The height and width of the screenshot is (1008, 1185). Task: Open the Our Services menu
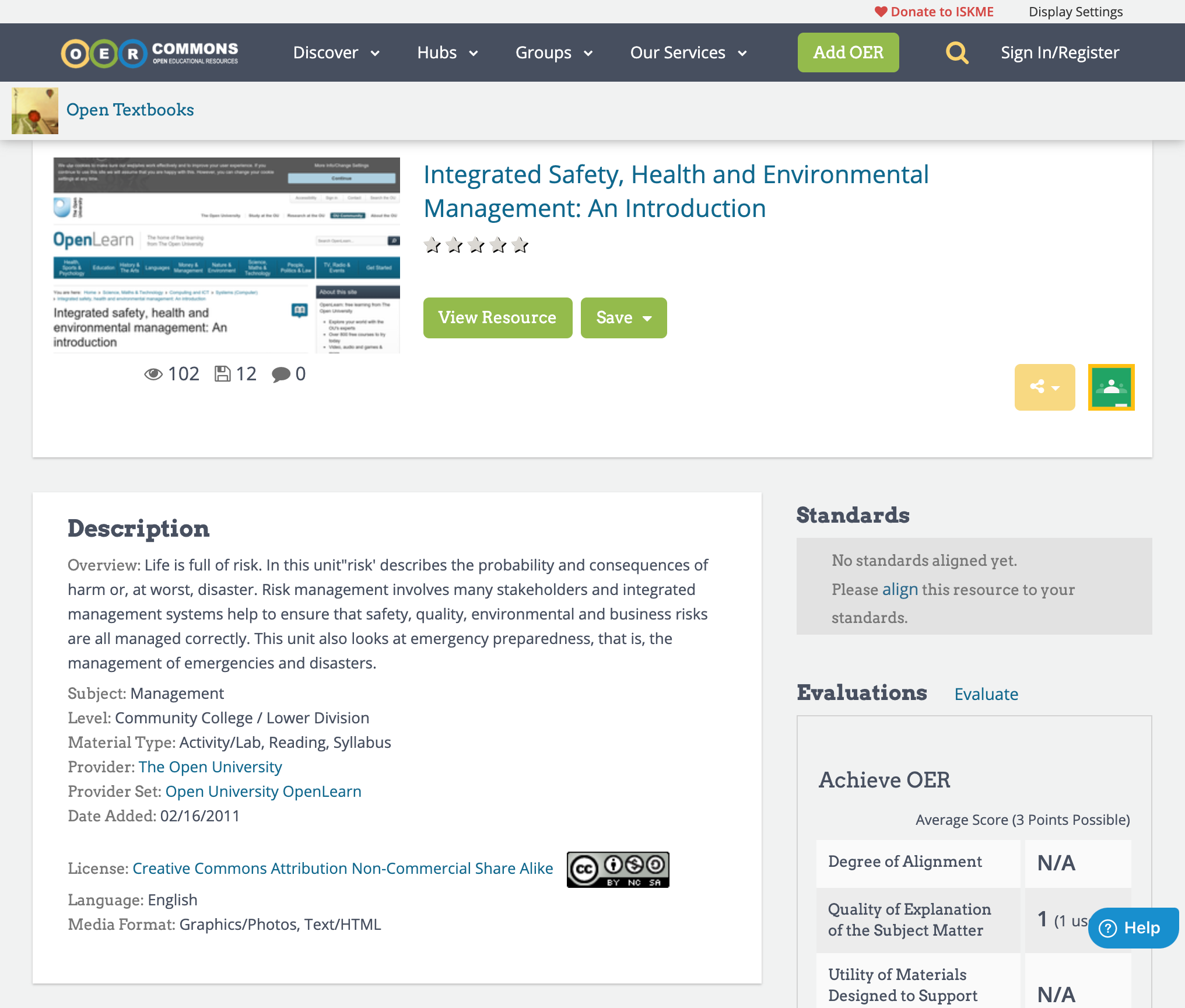tap(688, 53)
